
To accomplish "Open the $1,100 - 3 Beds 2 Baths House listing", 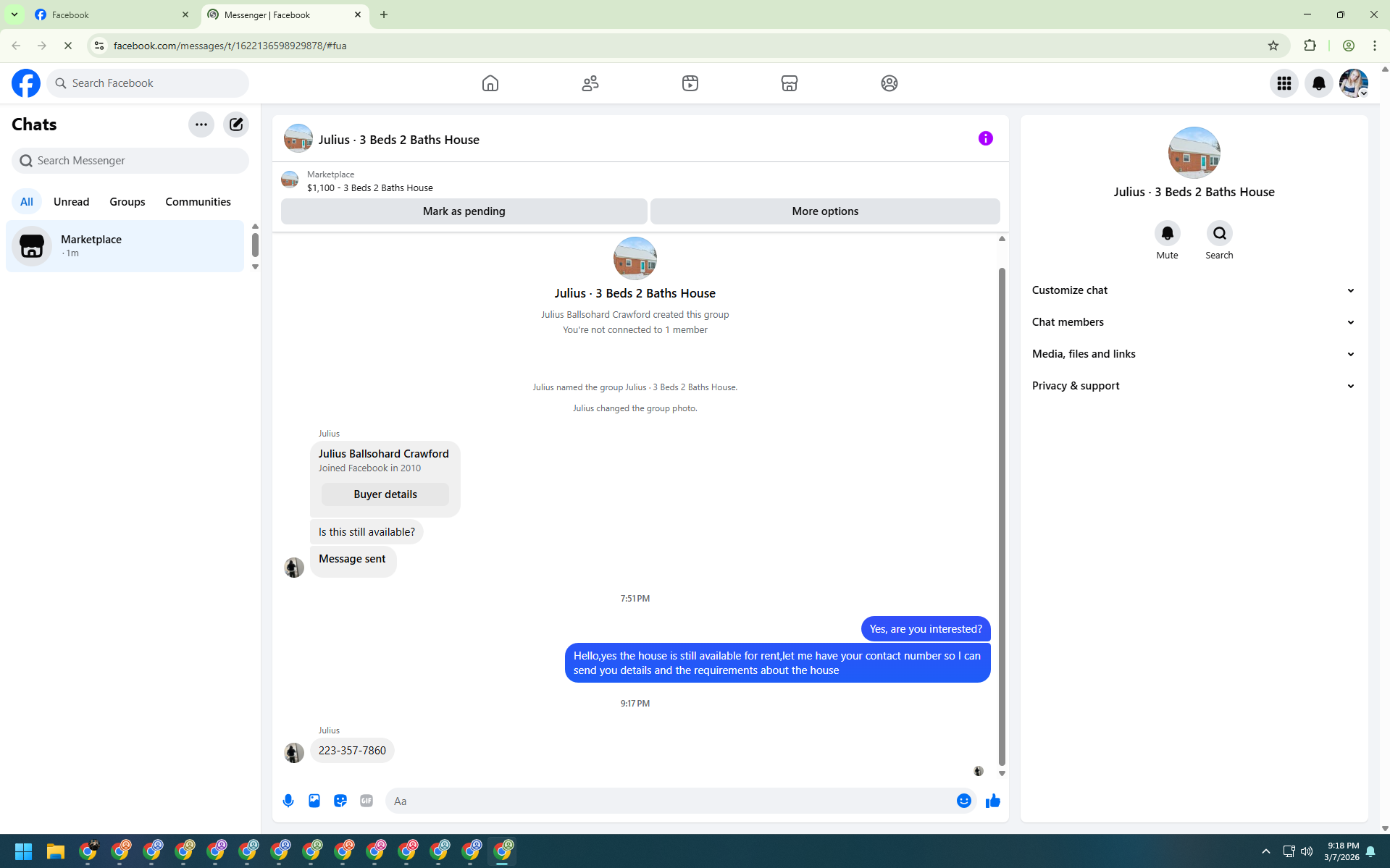I will [370, 188].
